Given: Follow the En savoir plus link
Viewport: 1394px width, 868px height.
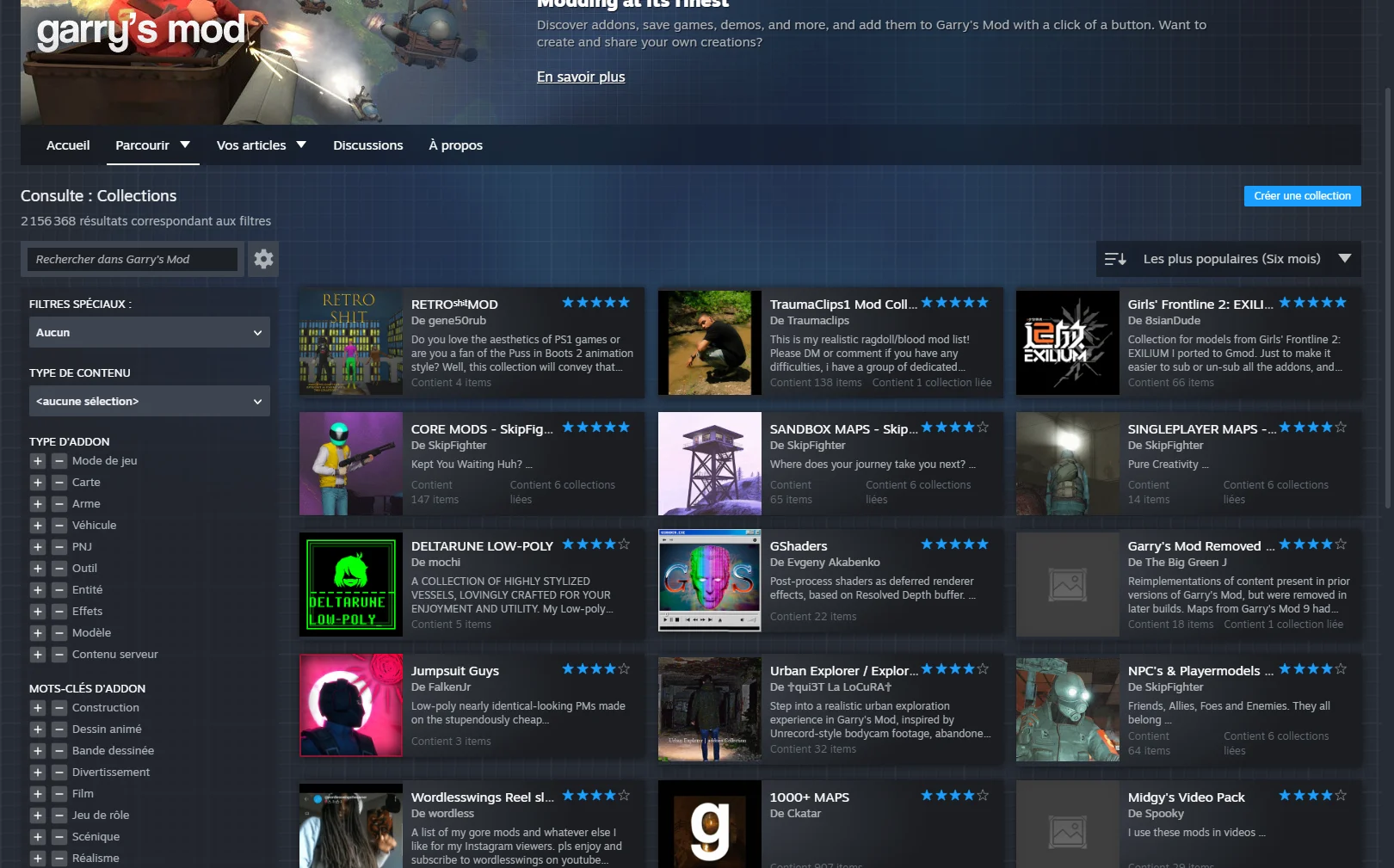Looking at the screenshot, I should coord(581,77).
